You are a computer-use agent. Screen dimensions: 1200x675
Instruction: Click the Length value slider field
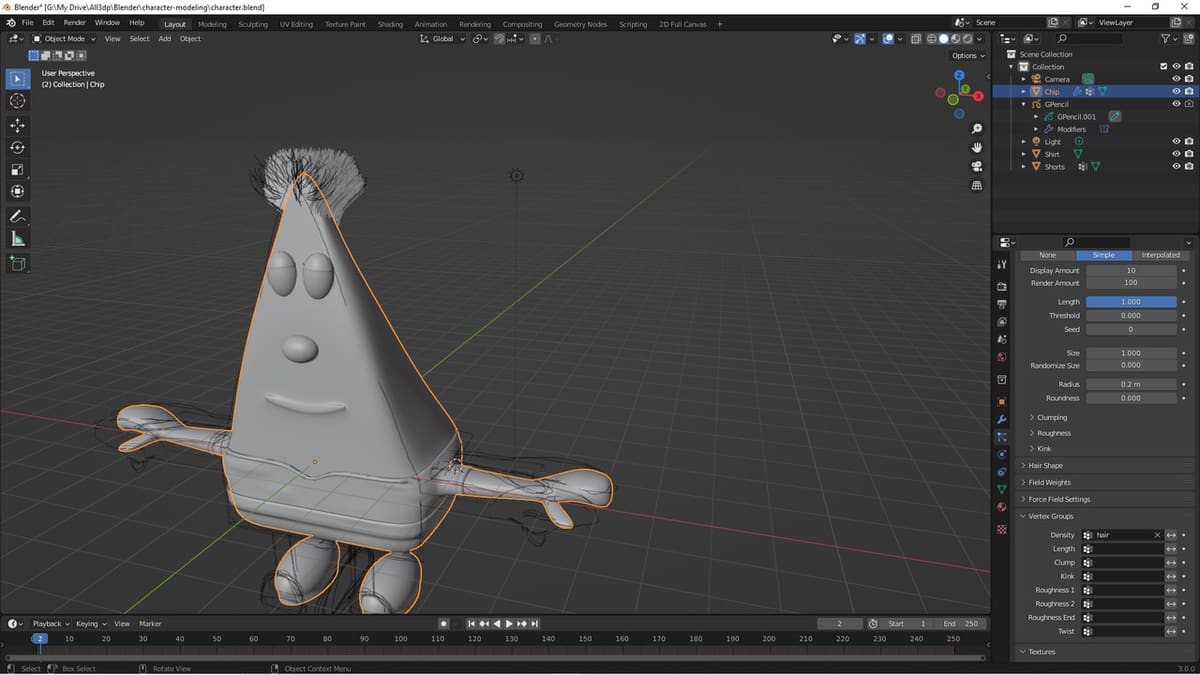1131,301
